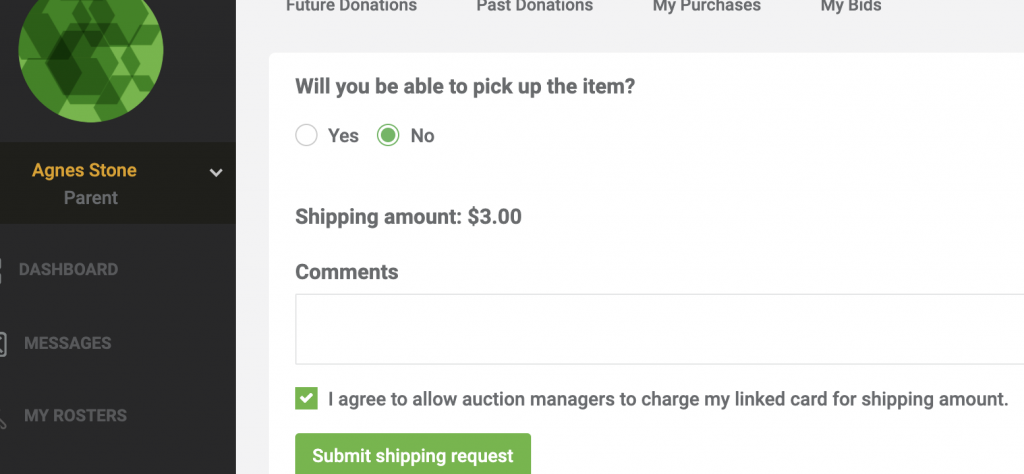The height and width of the screenshot is (474, 1024).
Task: Open the My Purchases tab
Action: click(707, 6)
